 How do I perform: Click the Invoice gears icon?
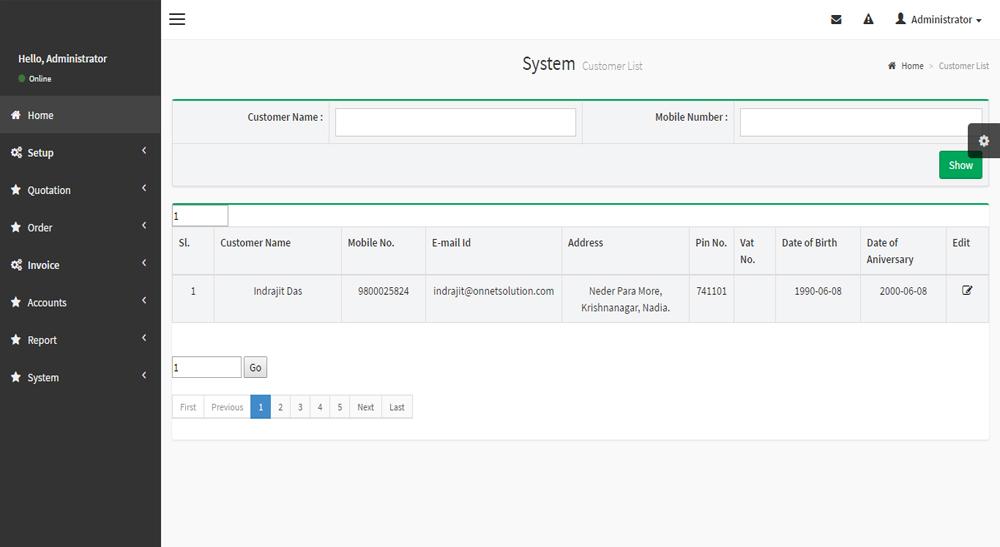16,265
